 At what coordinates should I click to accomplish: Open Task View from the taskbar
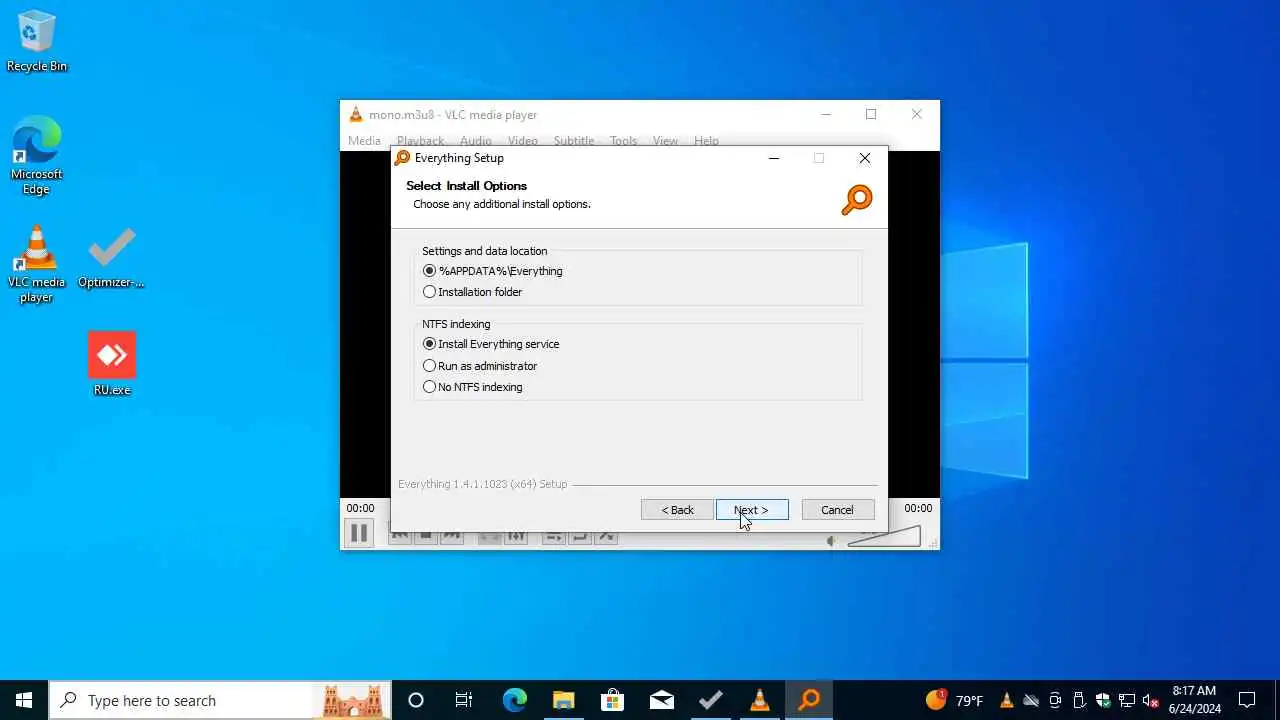[x=464, y=700]
